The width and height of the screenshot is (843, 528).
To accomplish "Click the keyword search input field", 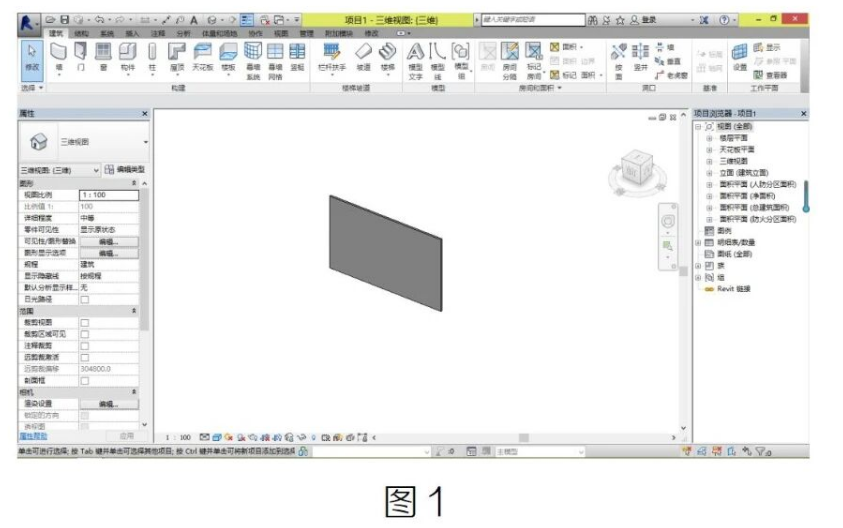I will pos(533,20).
